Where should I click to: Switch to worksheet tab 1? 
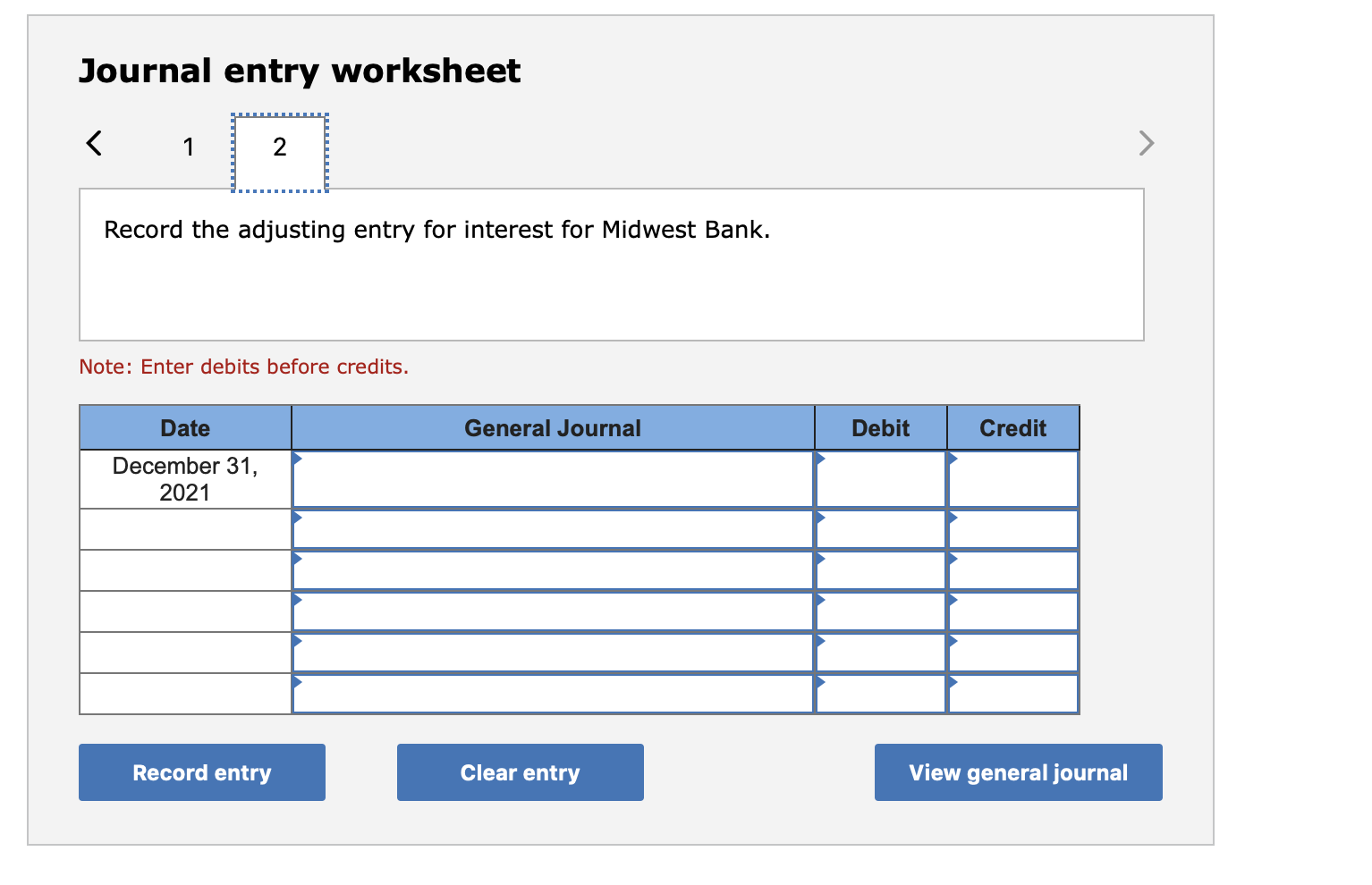point(189,146)
